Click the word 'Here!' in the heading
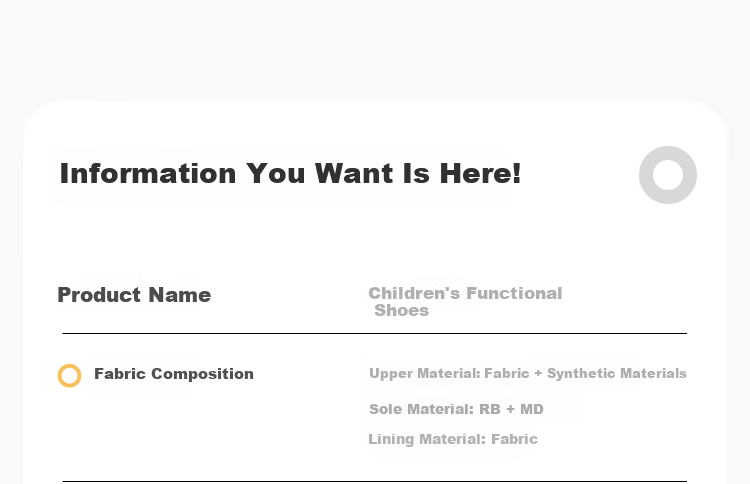Screen dimensions: 750x484 480,173
